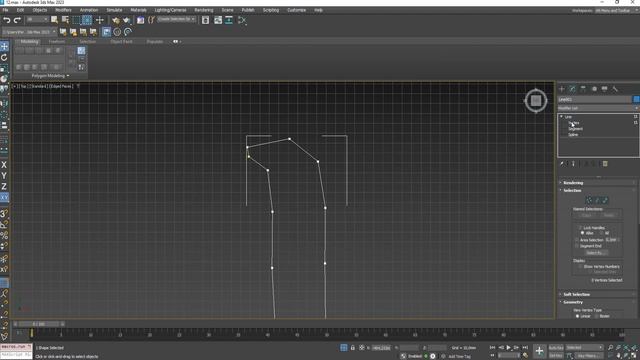The height and width of the screenshot is (360, 640).
Task: Click the Play Animation button
Action: tap(509, 348)
